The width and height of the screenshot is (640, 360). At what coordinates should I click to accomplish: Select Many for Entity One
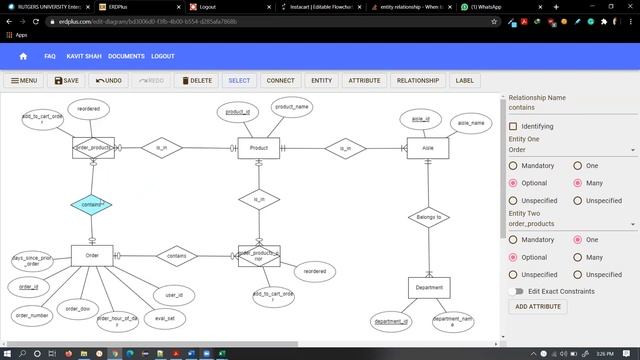(578, 183)
